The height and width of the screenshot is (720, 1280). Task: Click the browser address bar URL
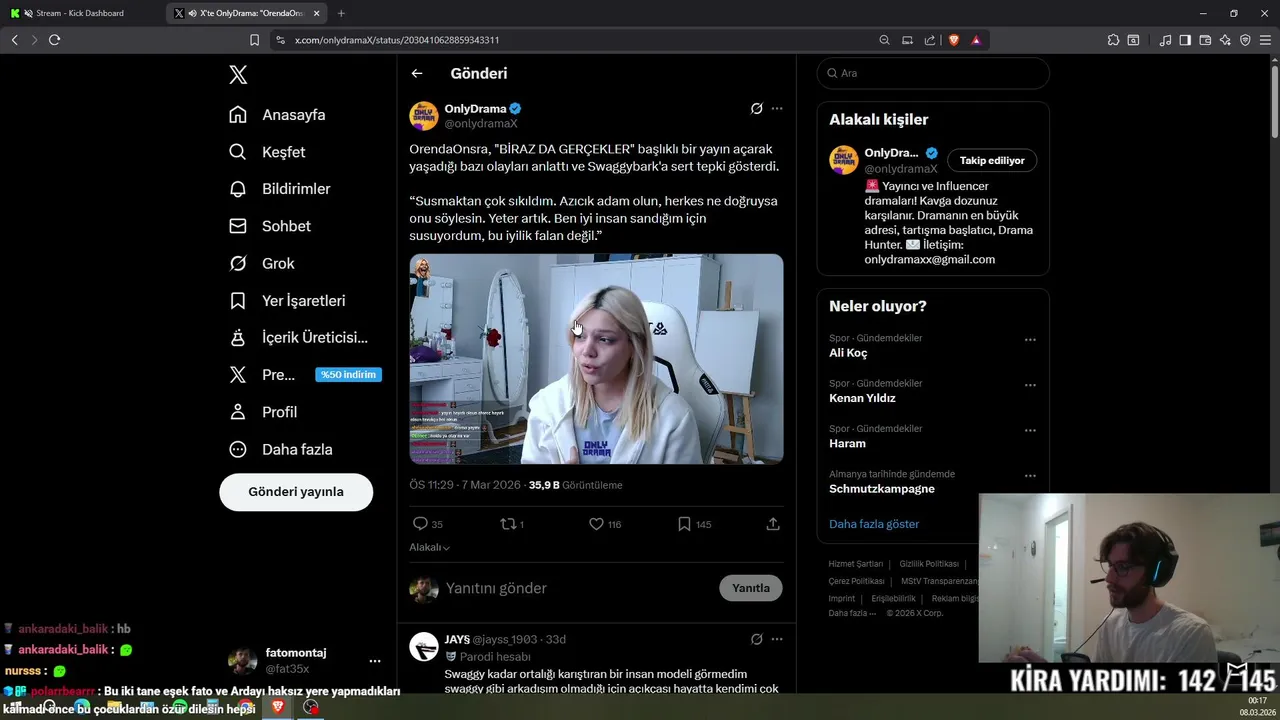tap(397, 40)
